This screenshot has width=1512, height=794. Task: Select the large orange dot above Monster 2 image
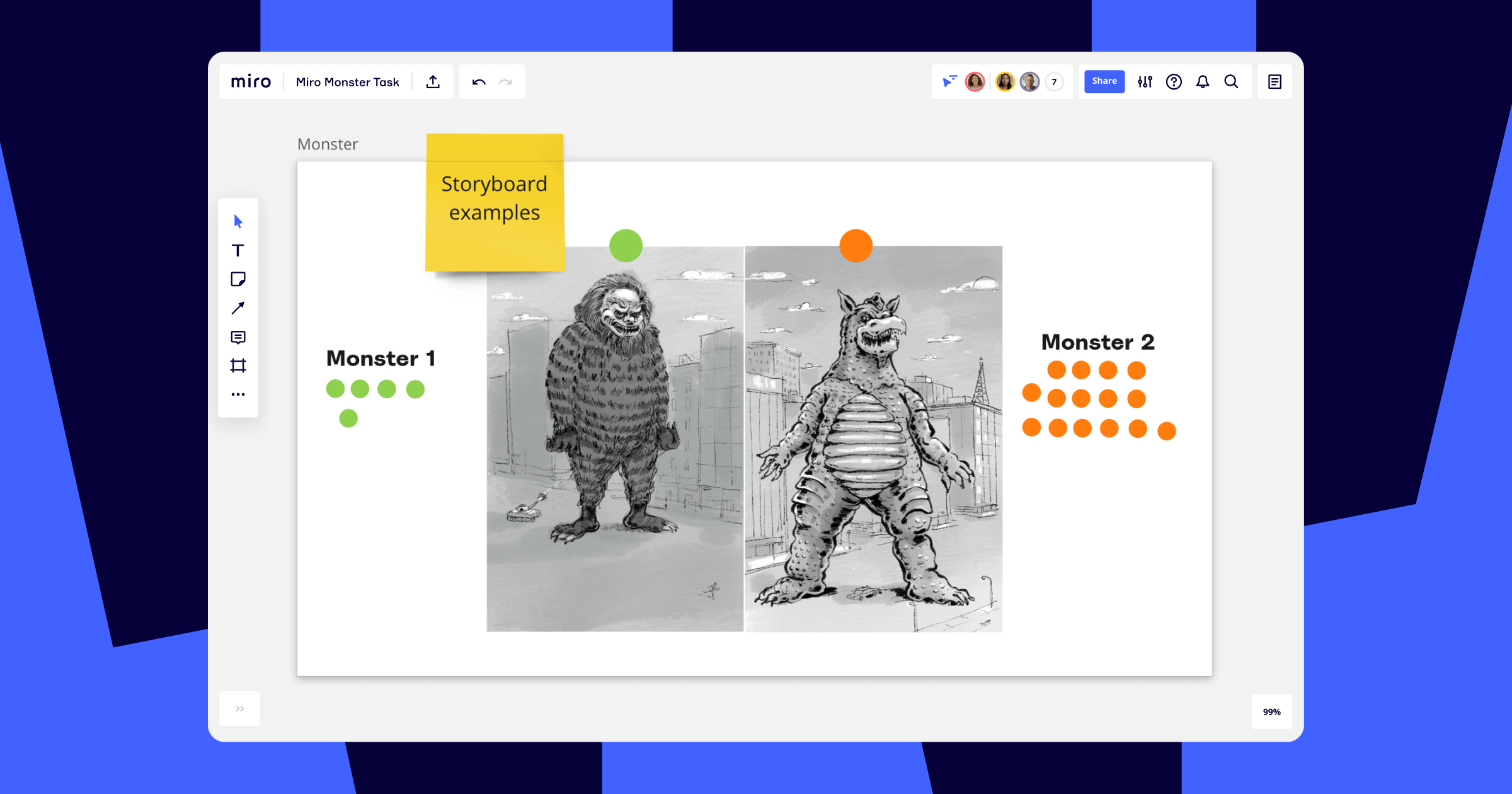point(856,246)
